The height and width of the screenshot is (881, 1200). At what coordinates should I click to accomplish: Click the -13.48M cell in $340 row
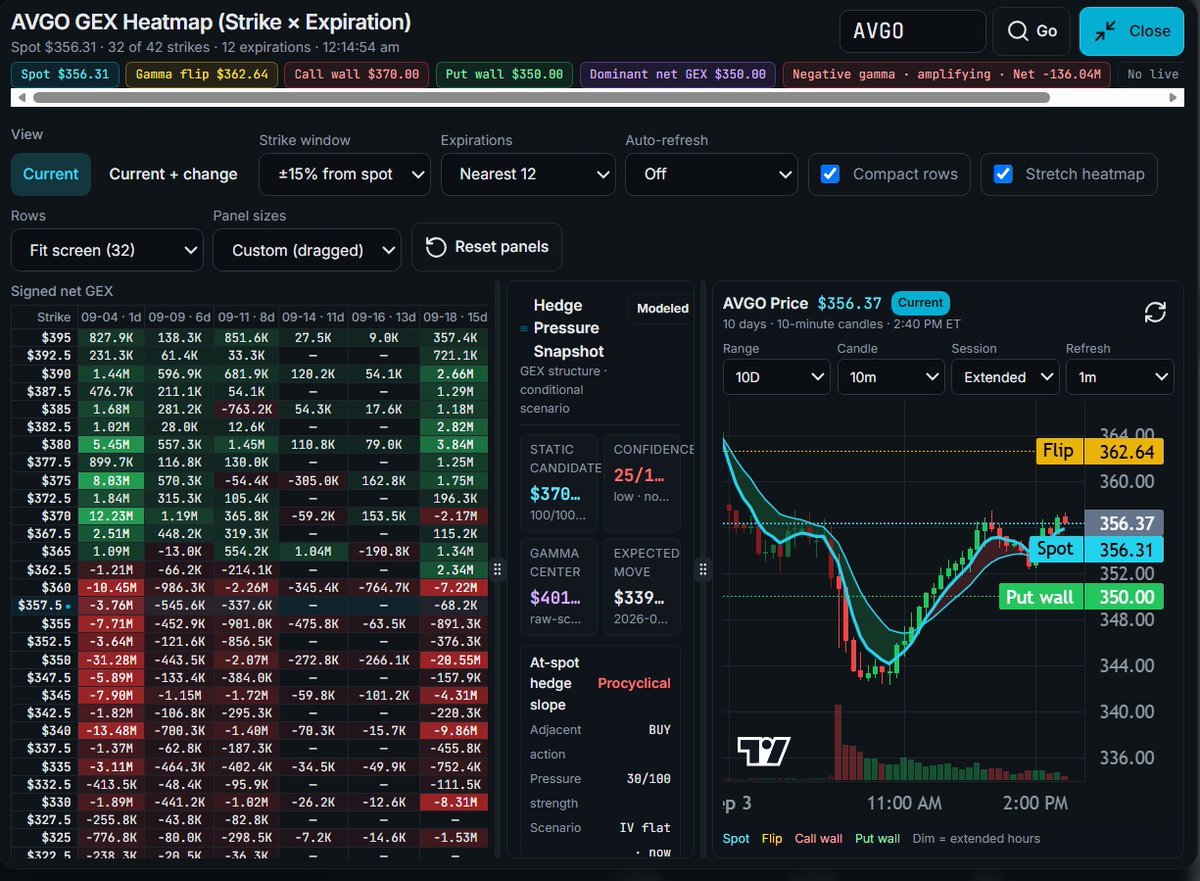pyautogui.click(x=111, y=729)
